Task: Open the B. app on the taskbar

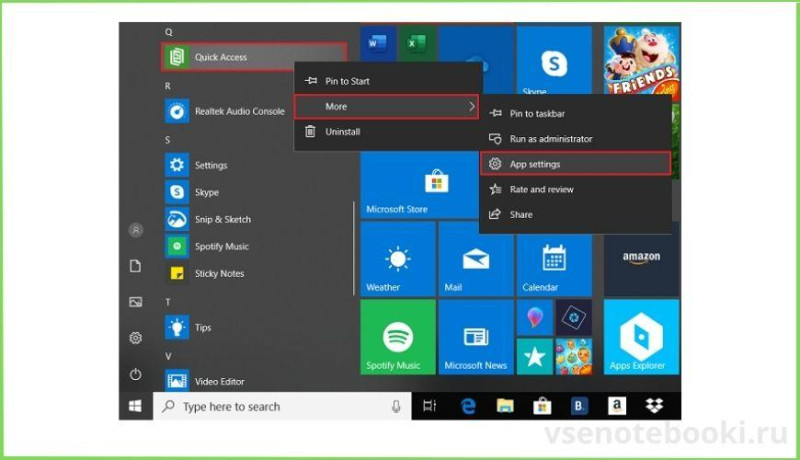Action: (x=579, y=406)
